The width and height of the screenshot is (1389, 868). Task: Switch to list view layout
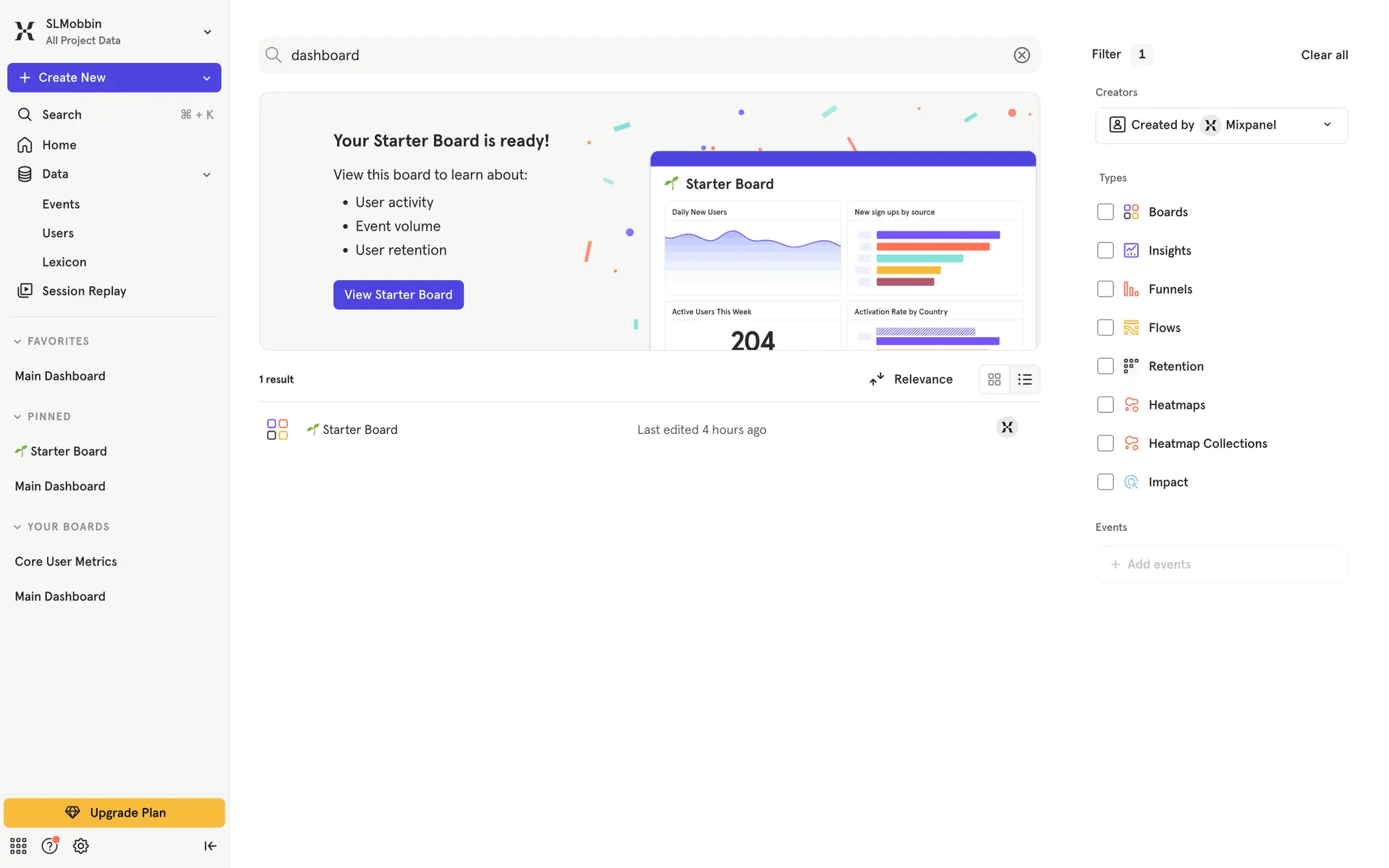[1024, 379]
